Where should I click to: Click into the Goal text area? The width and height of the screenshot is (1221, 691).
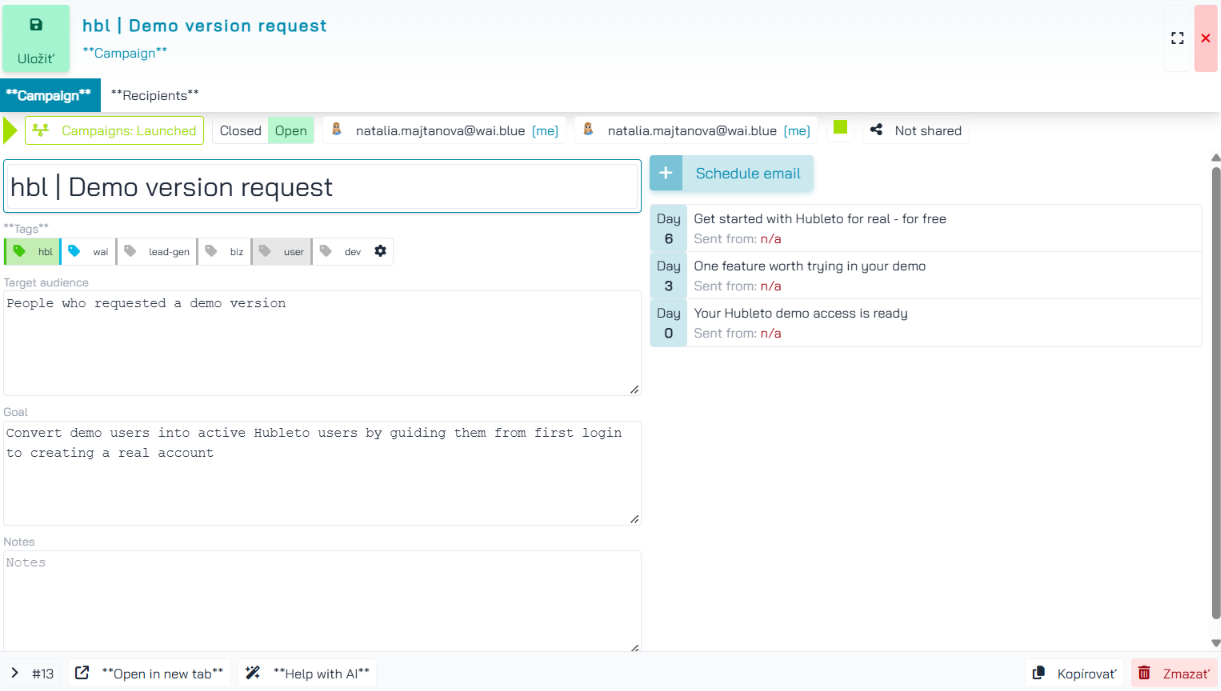point(322,473)
